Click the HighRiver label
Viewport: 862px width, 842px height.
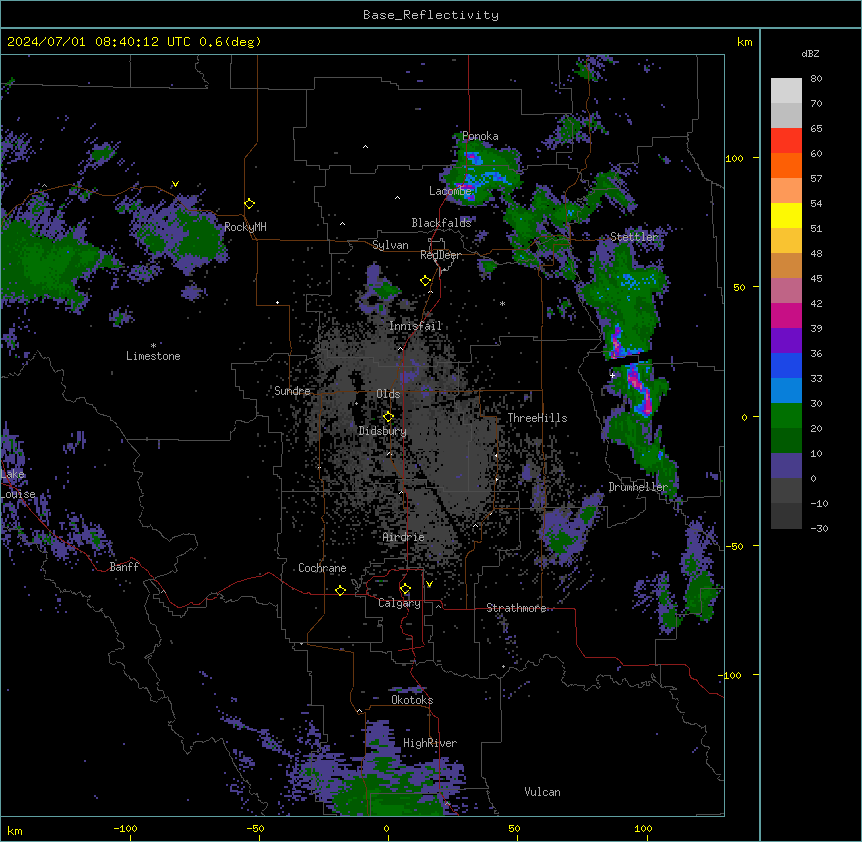pyautogui.click(x=430, y=743)
